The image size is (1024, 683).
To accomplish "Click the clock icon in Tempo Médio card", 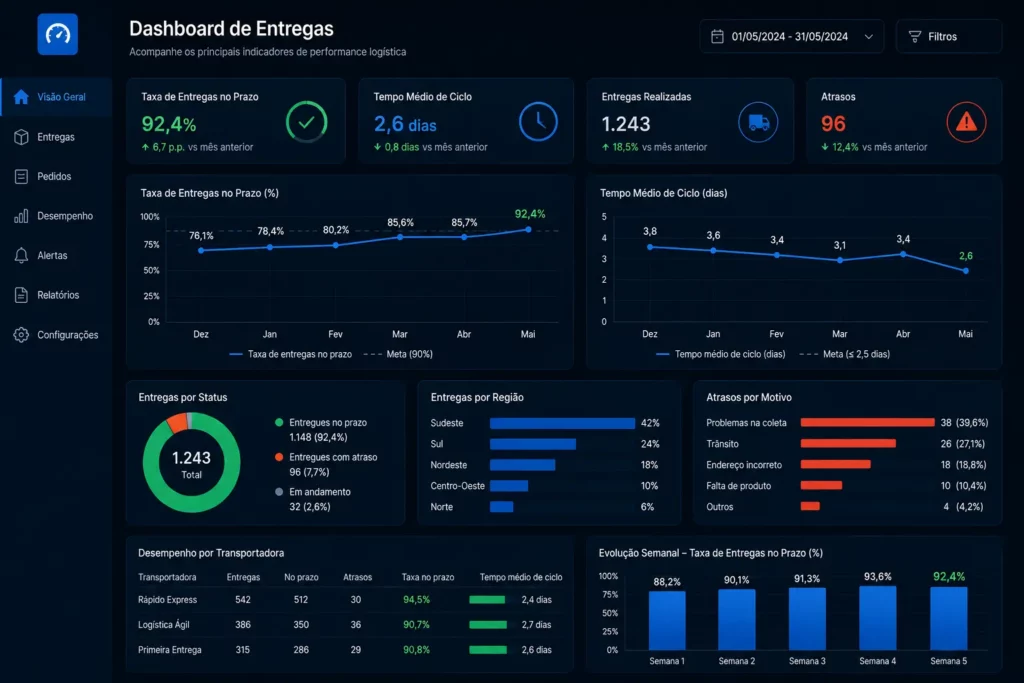I will [x=538, y=121].
